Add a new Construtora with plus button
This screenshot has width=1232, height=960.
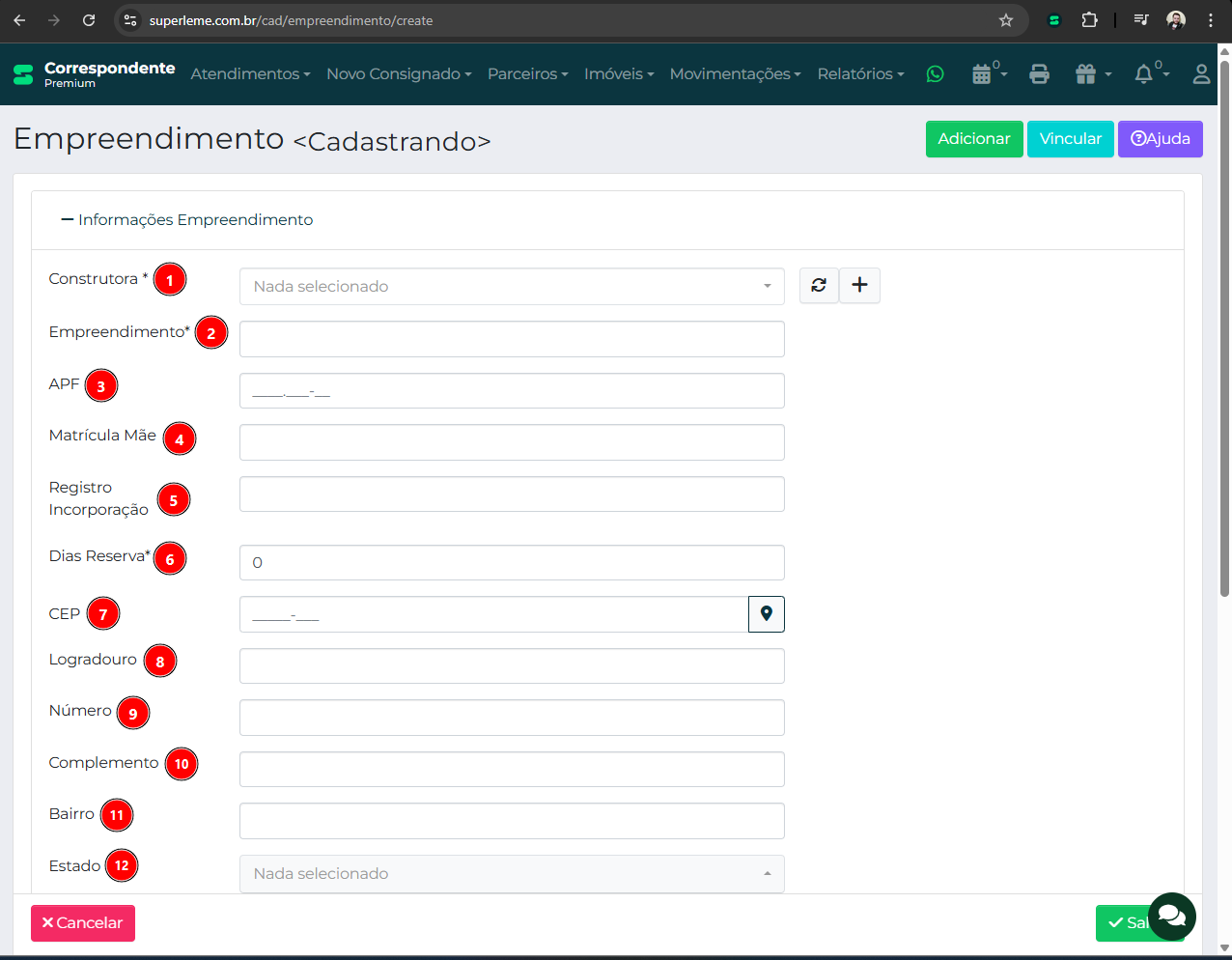click(x=859, y=285)
